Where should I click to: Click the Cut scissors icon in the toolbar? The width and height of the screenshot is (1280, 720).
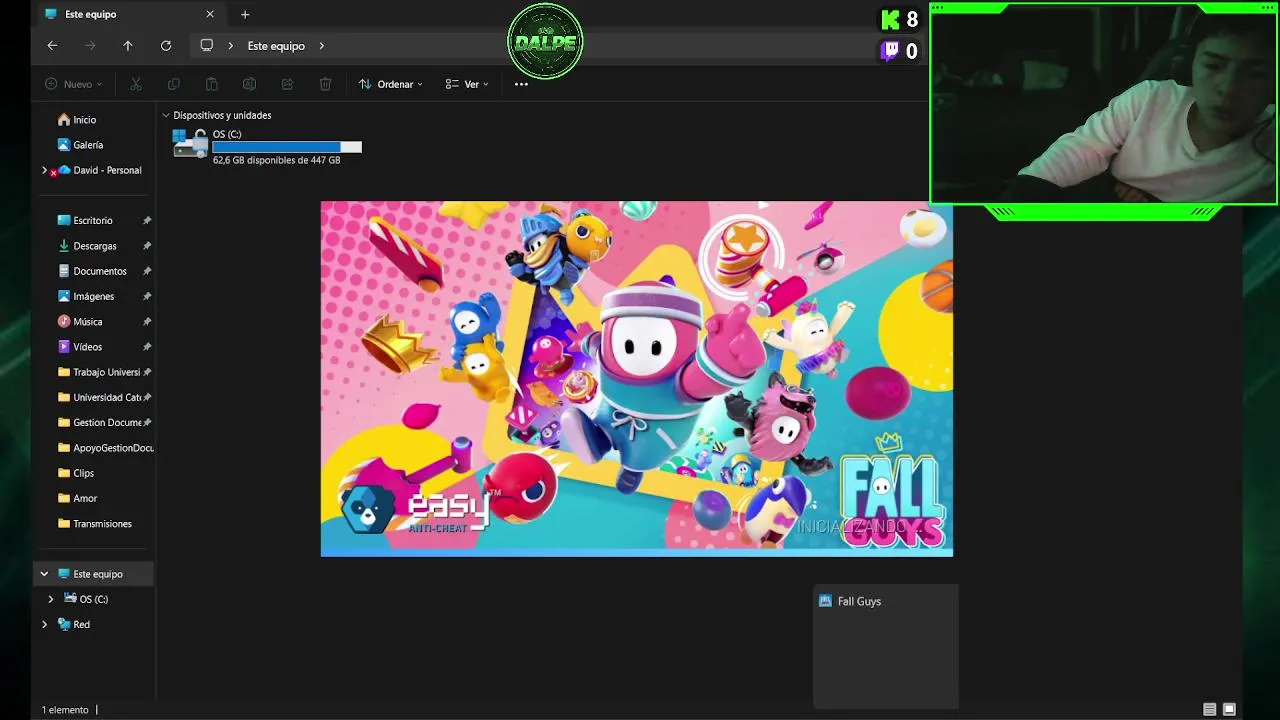tap(136, 84)
